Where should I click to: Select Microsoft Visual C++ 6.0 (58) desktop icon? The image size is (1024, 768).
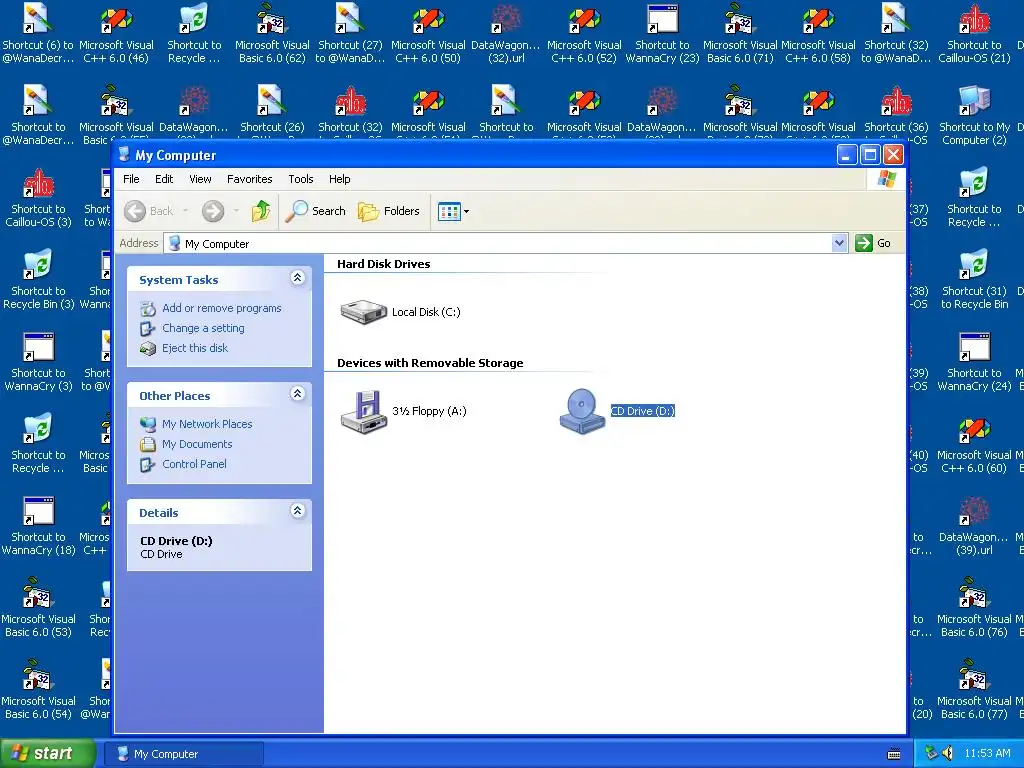pos(818,34)
